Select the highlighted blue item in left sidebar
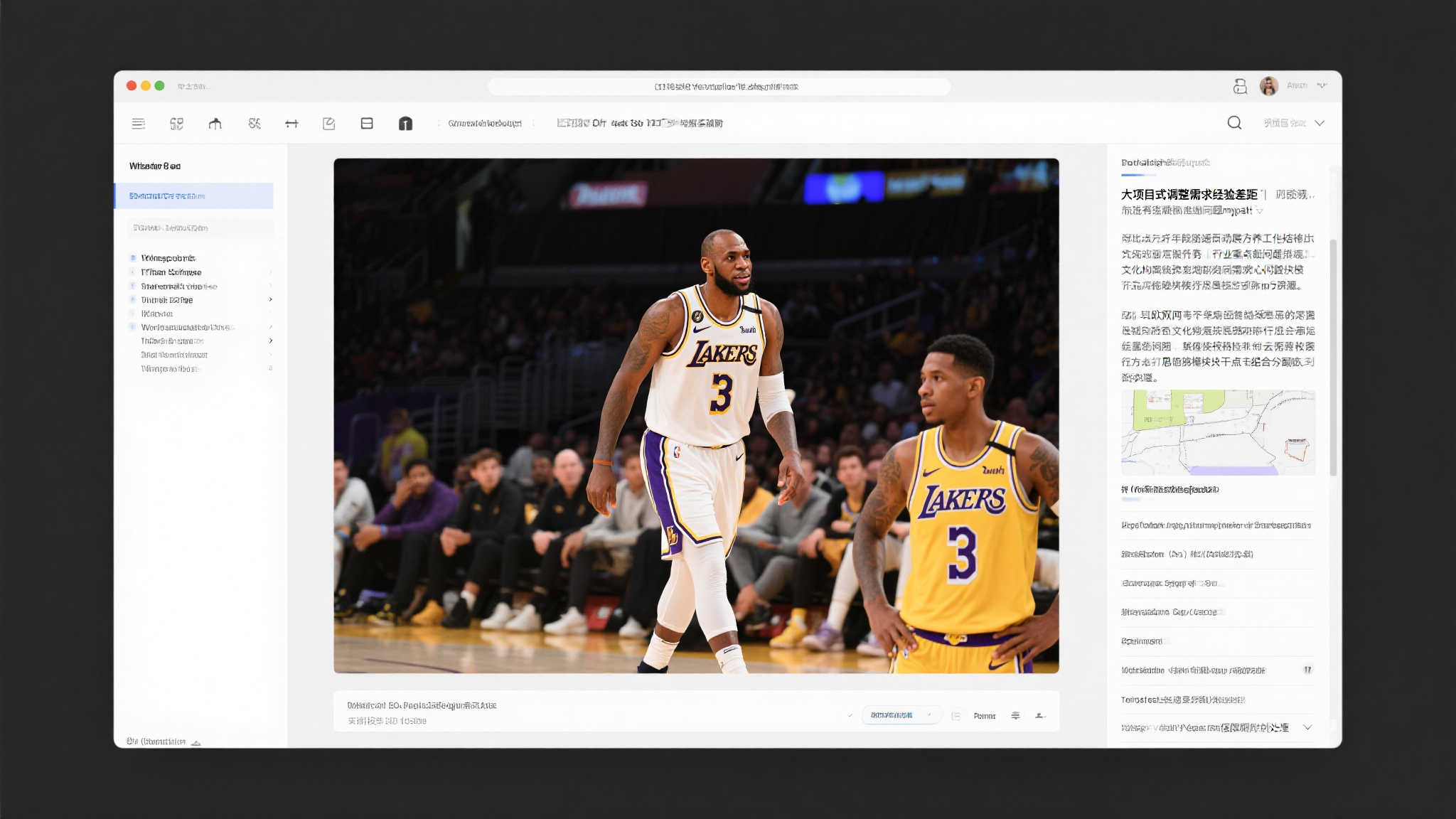The height and width of the screenshot is (819, 1456). (x=193, y=196)
